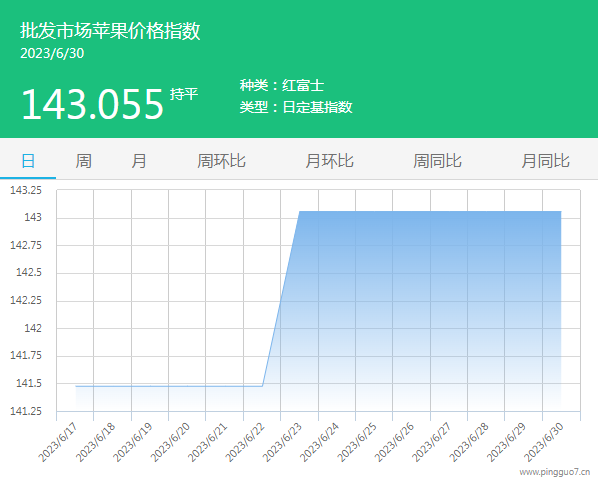Open the 周同比 tab
This screenshot has height=480, width=598.
437,161
